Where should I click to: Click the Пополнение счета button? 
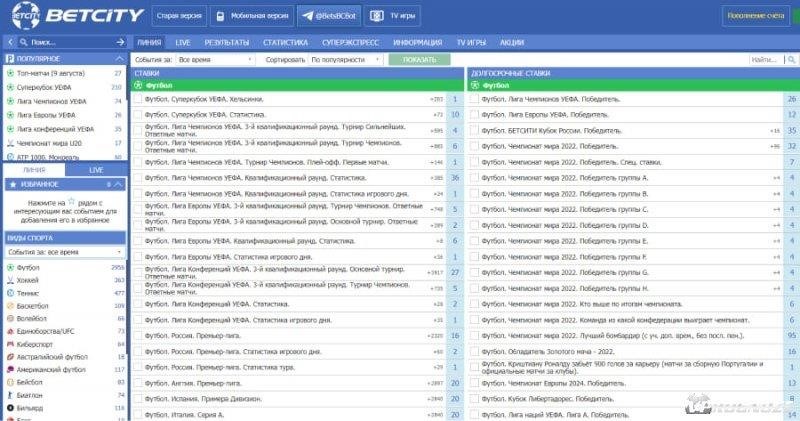756,16
